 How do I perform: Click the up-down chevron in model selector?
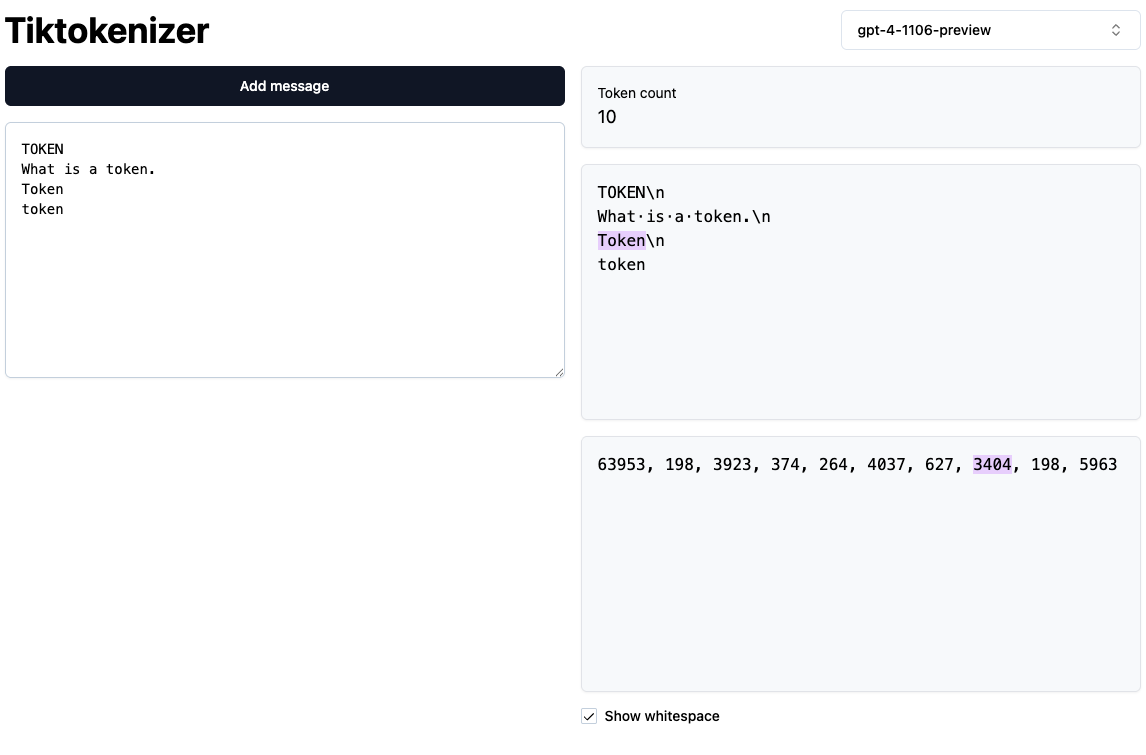(x=1116, y=30)
